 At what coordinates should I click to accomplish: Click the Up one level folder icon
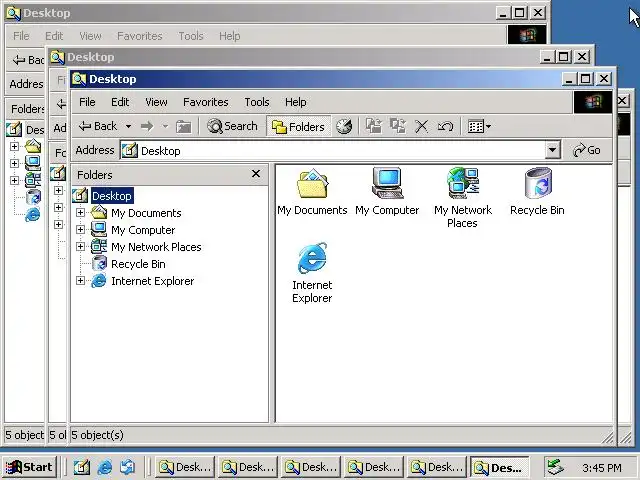pyautogui.click(x=184, y=127)
